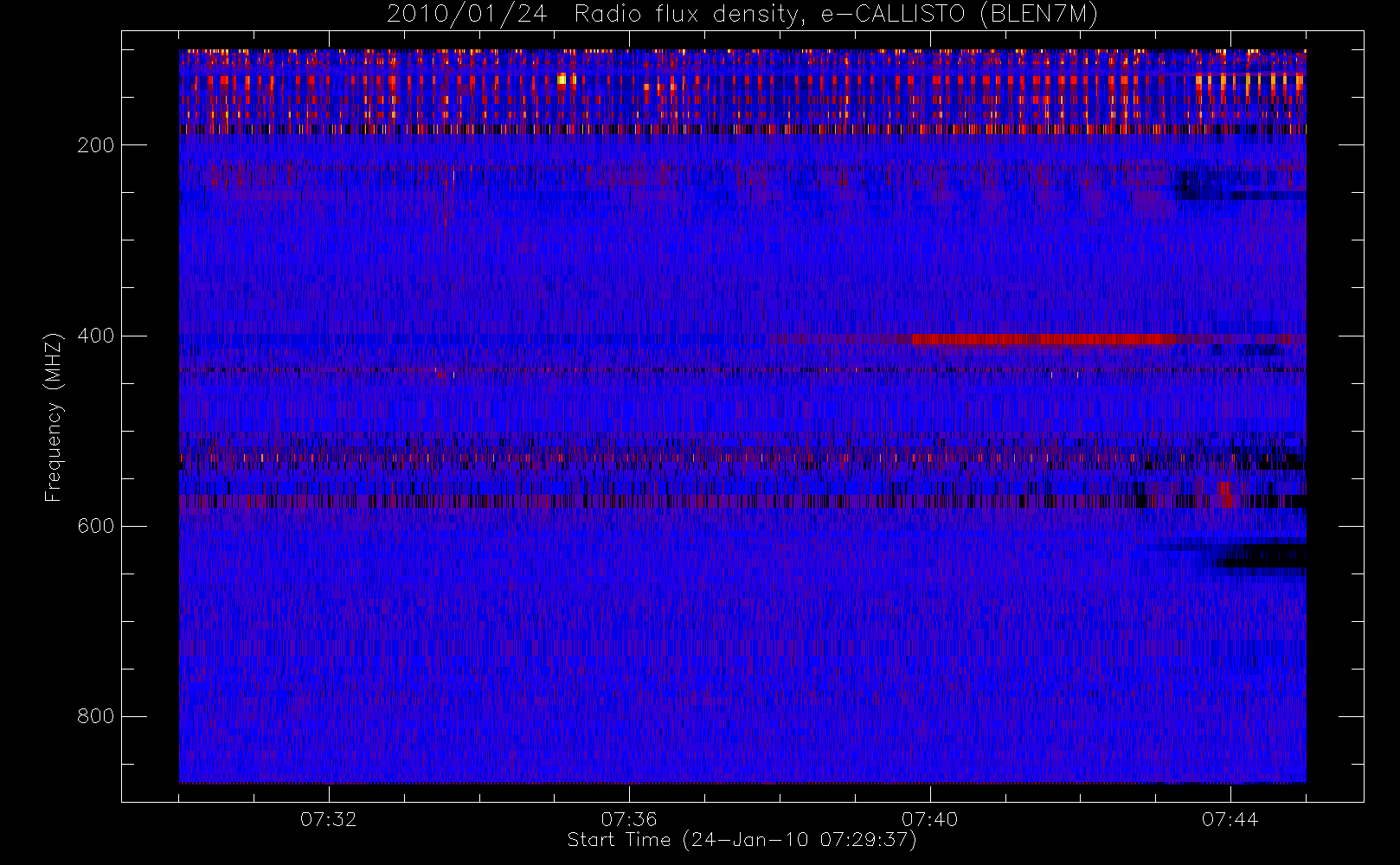Click the dark black patch near 640 MHz
This screenshot has width=1400, height=865.
(1262, 556)
